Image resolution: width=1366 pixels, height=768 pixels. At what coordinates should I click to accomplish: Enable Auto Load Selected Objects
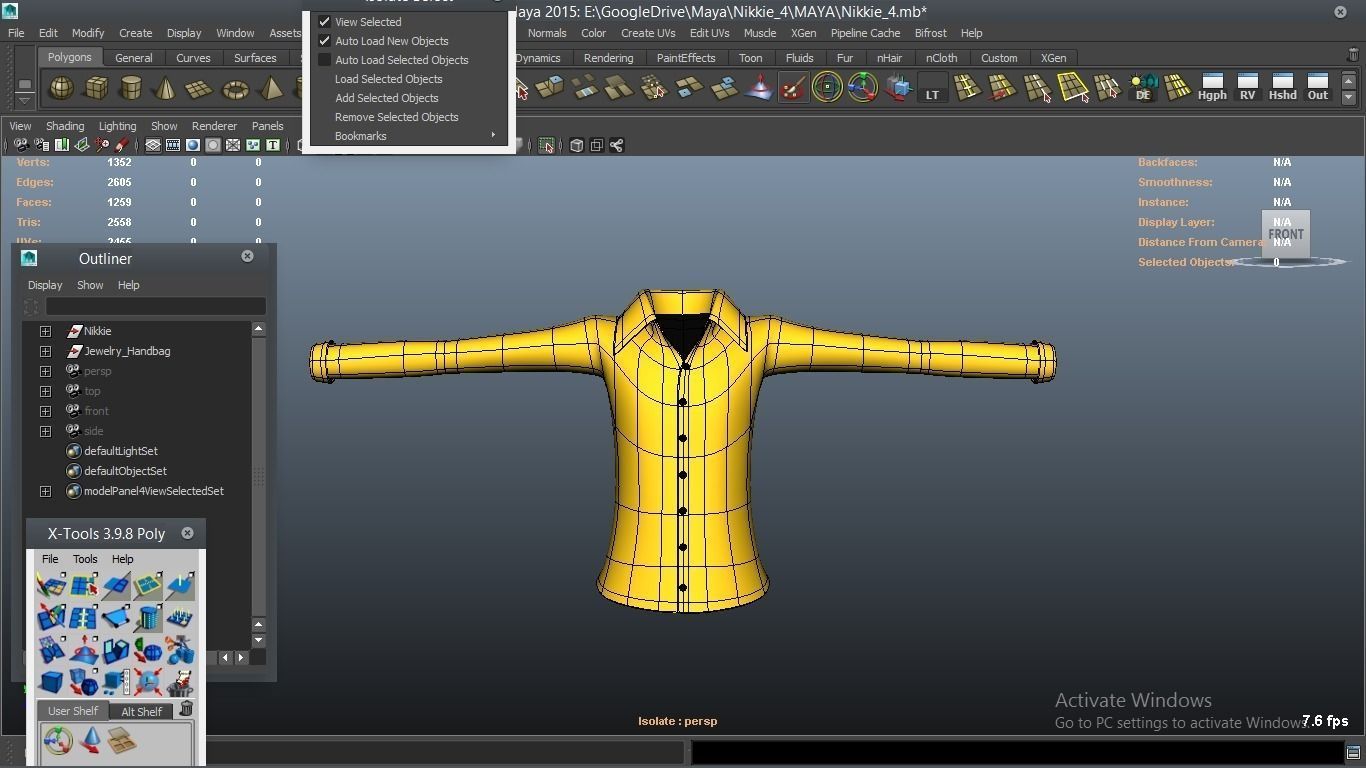(324, 60)
